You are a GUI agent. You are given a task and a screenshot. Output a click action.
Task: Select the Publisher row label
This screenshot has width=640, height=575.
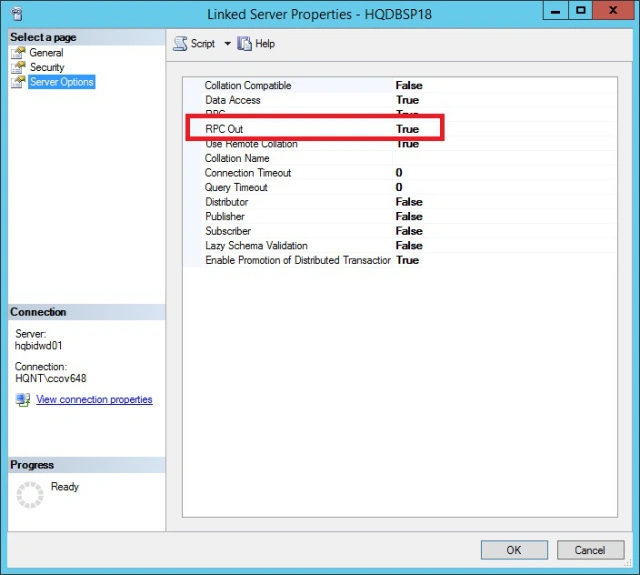pos(225,217)
